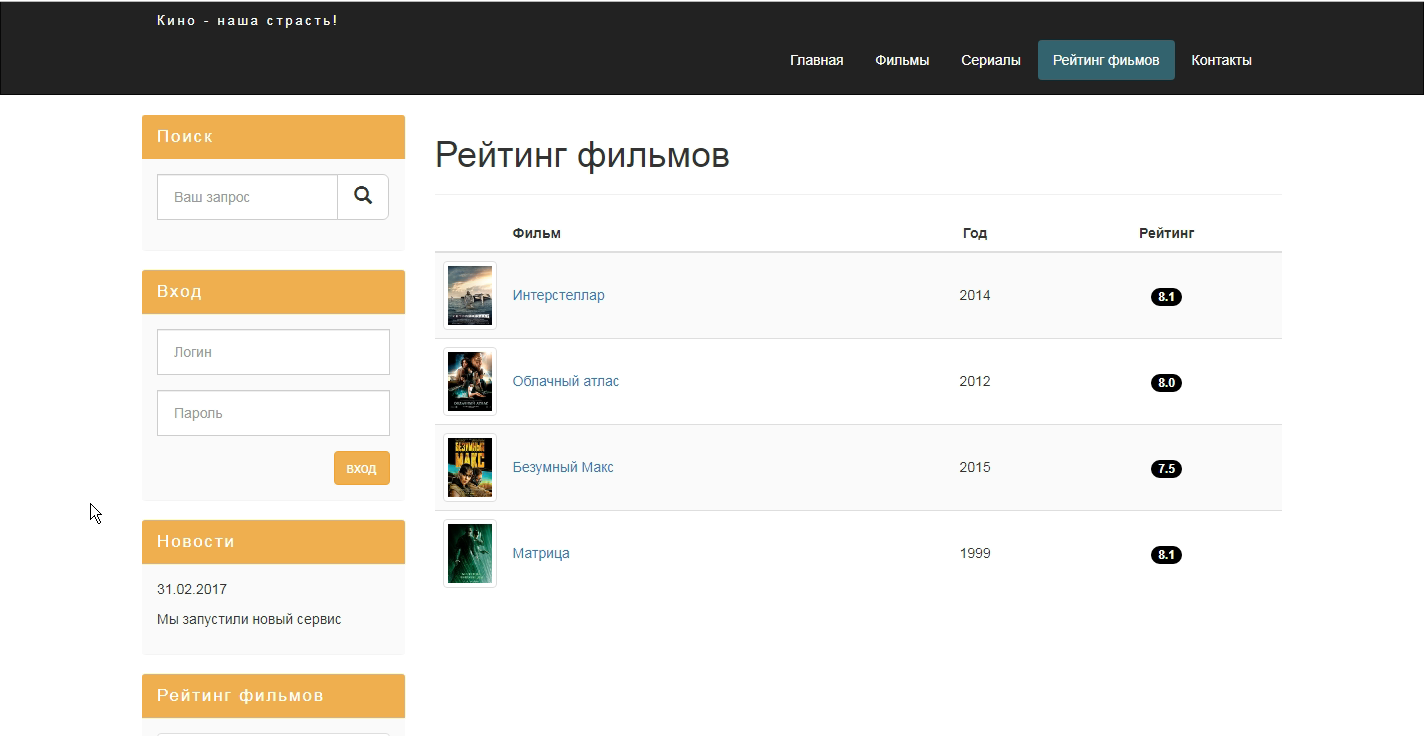
Task: Click the 7.5 rating badge
Action: [x=1166, y=469]
